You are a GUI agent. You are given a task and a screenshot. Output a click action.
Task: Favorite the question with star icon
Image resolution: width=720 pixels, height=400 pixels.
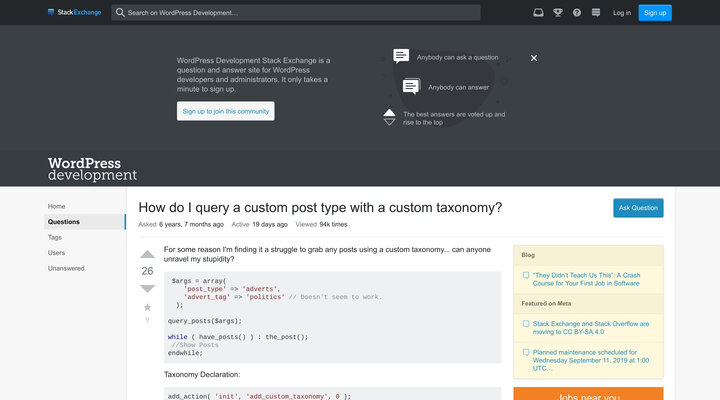coord(147,307)
